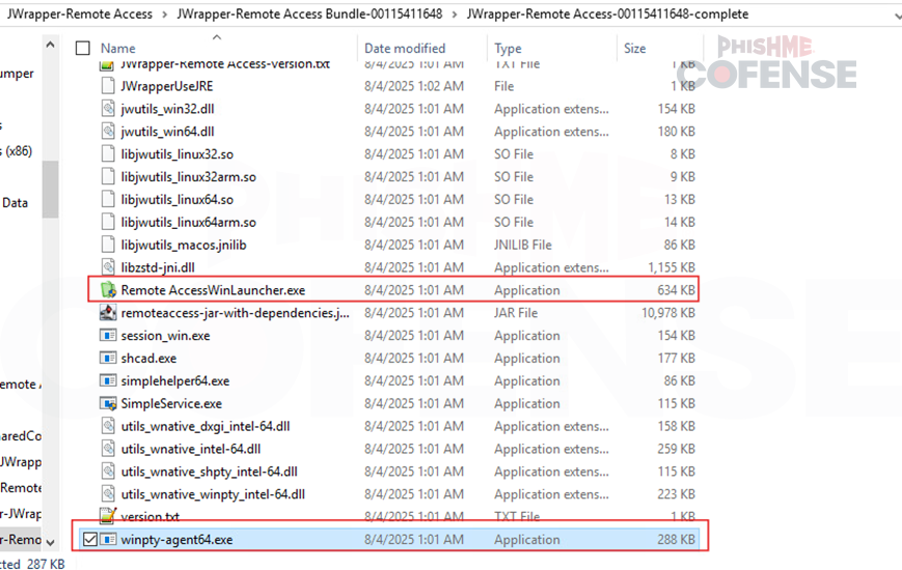
Task: Click the session_win.exe application icon
Action: pyautogui.click(x=108, y=336)
